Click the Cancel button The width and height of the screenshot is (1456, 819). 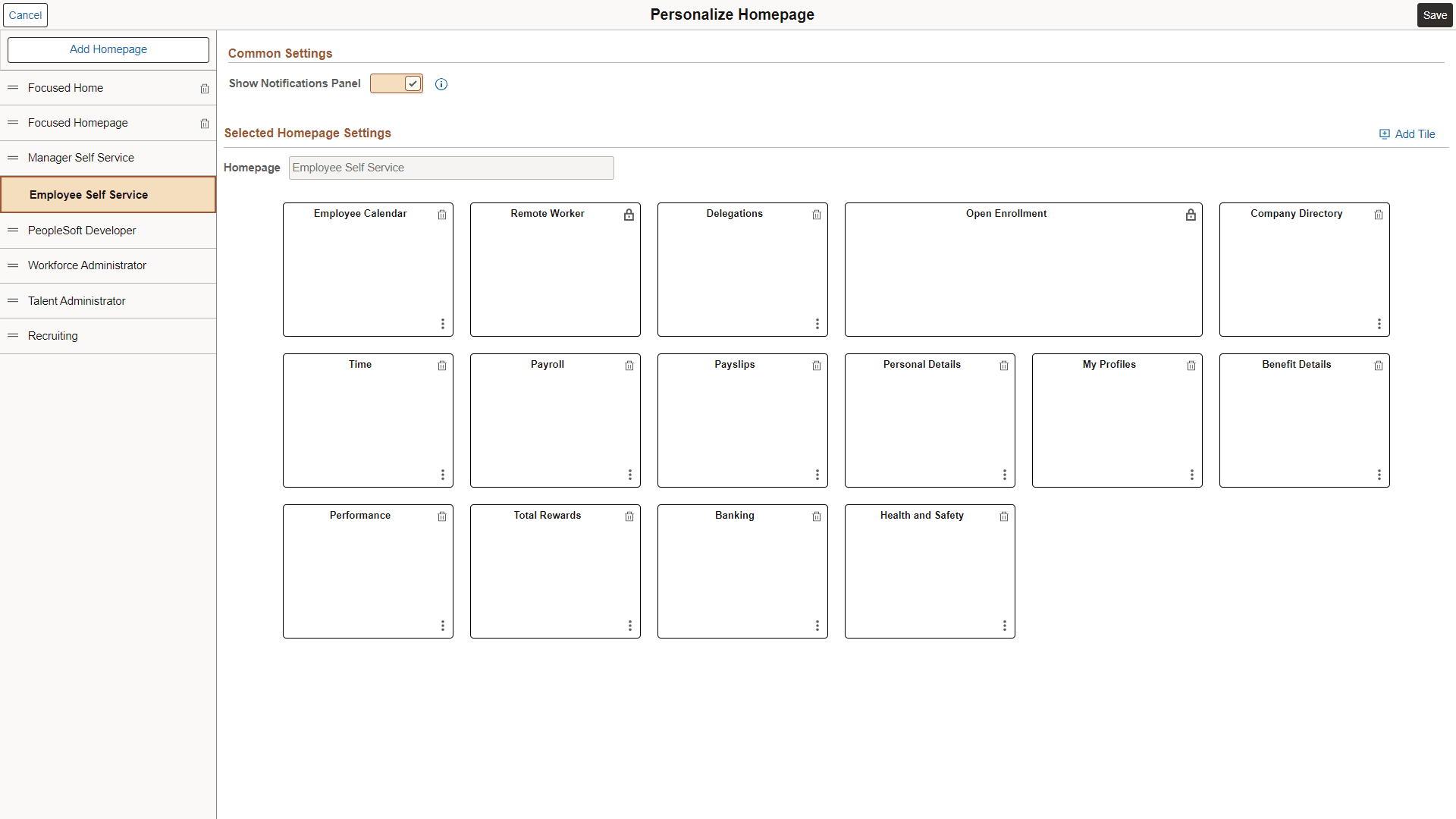click(26, 14)
